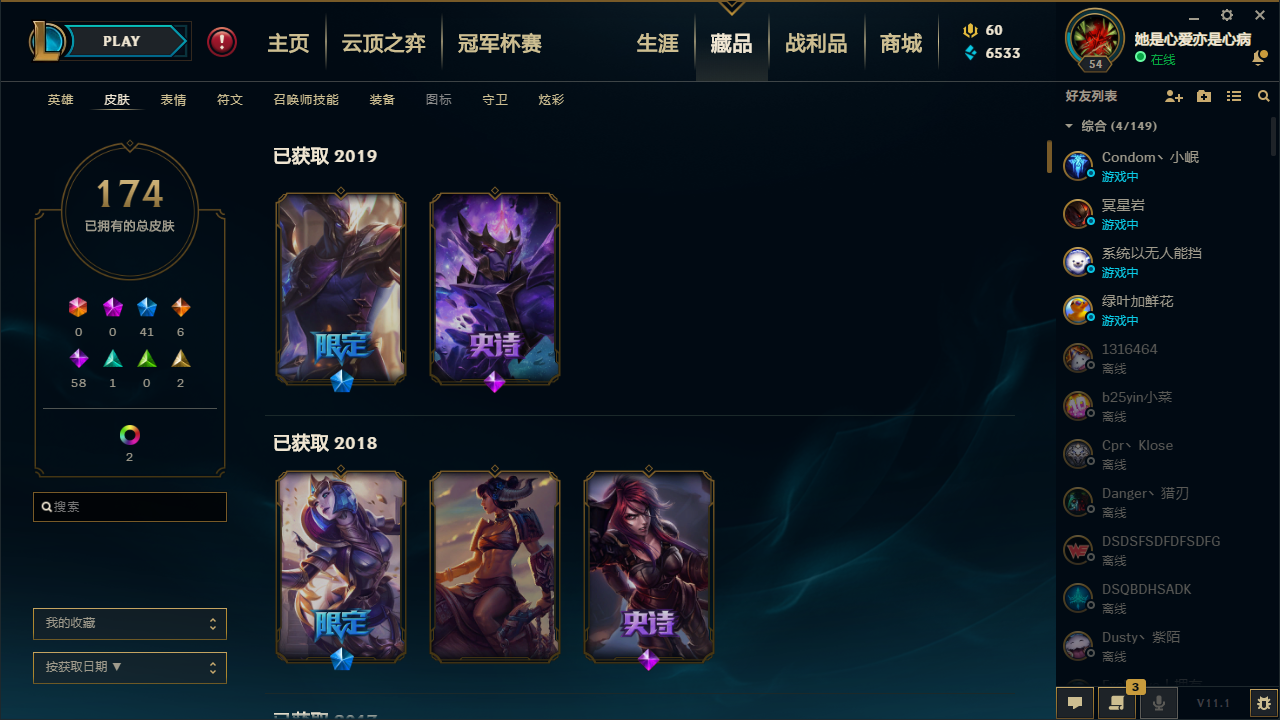Open the 按获取日期 sort dropdown

click(x=130, y=667)
